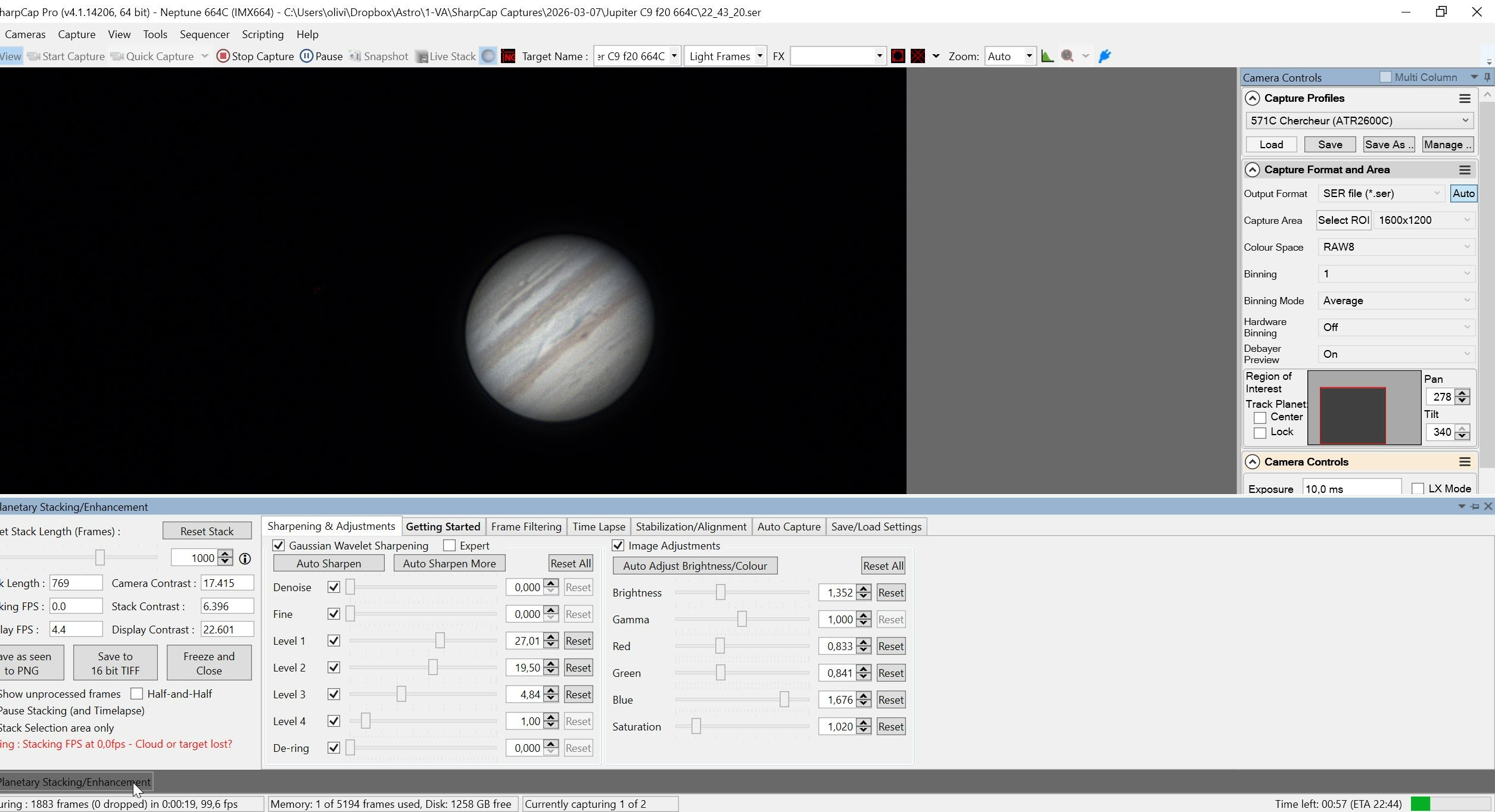Toggle the planetary stacking toolbar icon

[x=488, y=56]
